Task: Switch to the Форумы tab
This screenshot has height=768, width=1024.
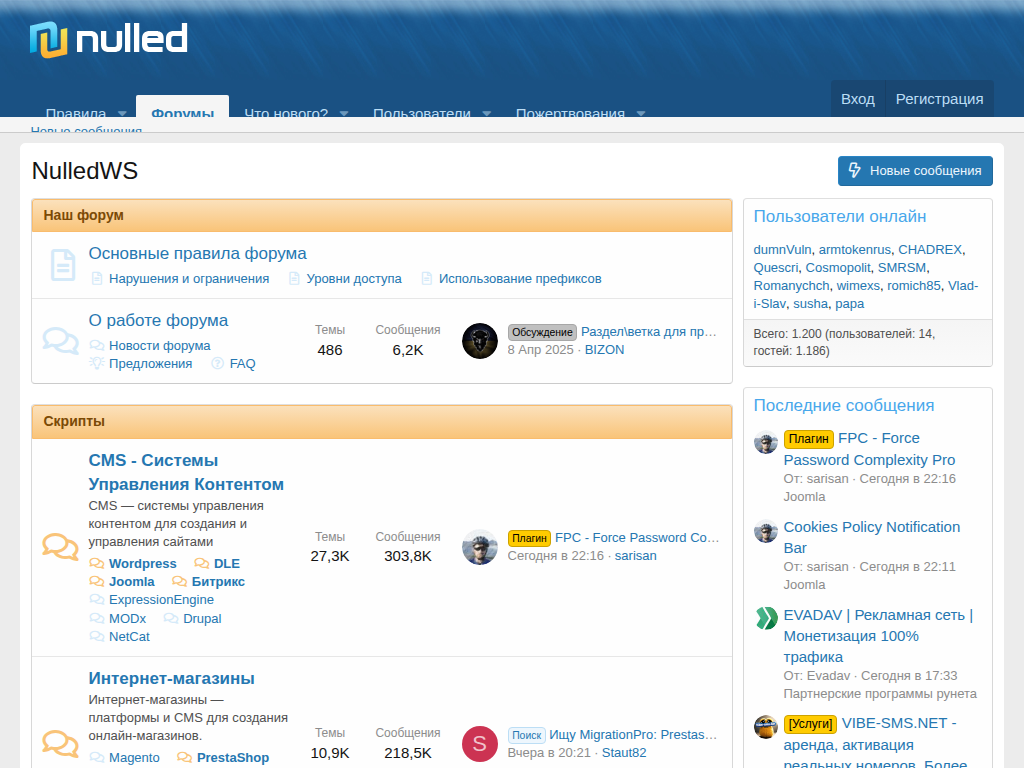Action: [x=182, y=112]
